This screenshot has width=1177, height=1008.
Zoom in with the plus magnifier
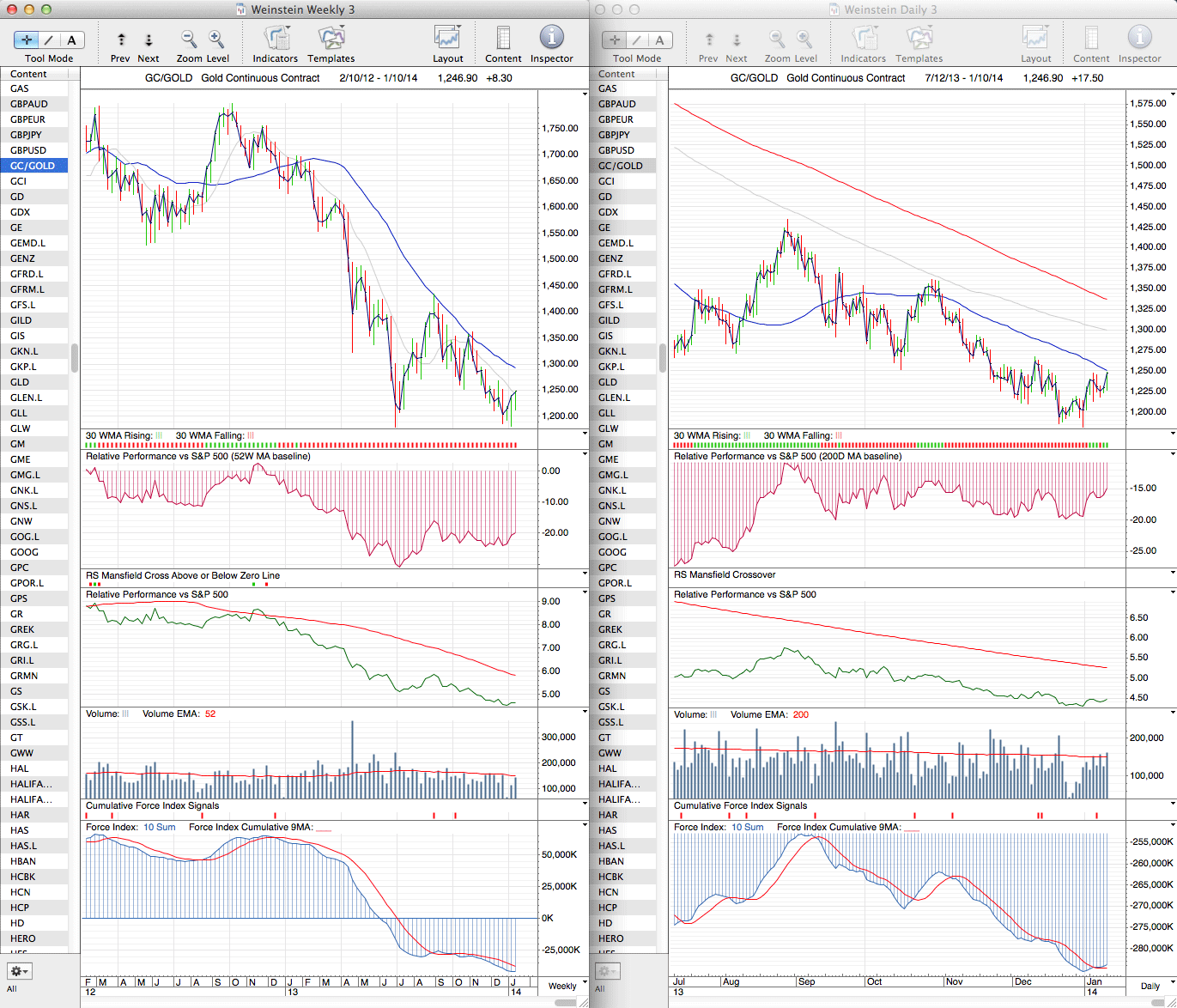pyautogui.click(x=216, y=39)
